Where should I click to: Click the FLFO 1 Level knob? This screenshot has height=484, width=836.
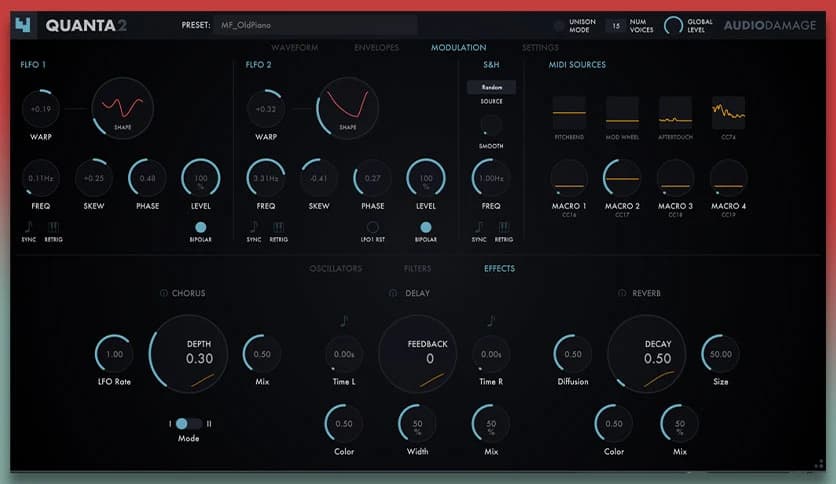pyautogui.click(x=200, y=178)
